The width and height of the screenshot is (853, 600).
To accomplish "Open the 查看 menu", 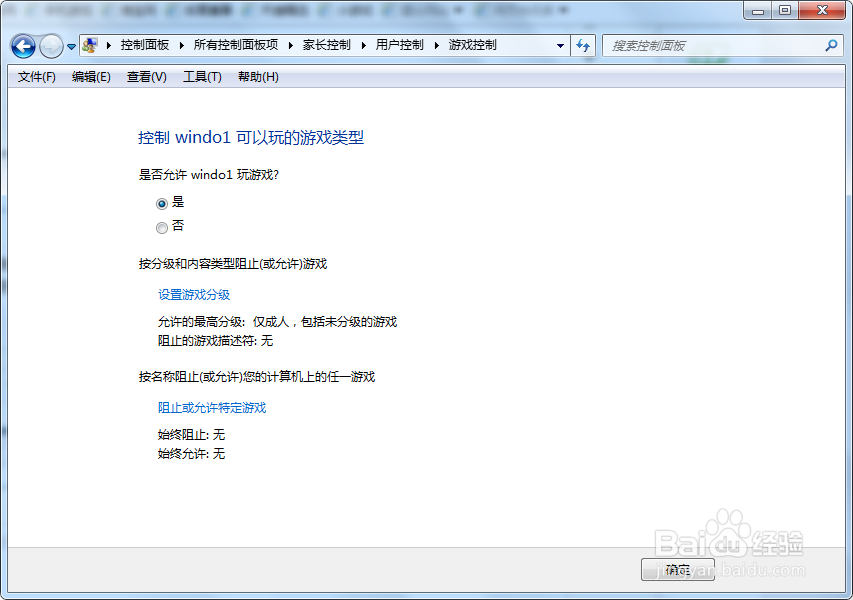I will coord(145,77).
